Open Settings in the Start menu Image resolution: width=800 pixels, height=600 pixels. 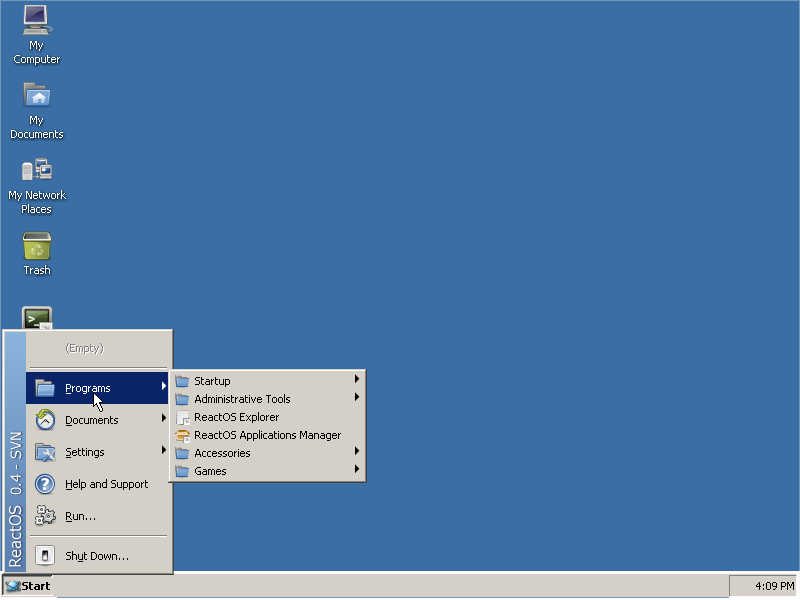[x=97, y=452]
